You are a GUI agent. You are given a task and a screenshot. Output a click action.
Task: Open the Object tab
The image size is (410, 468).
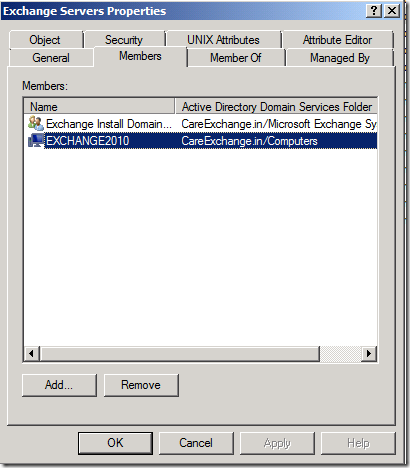pyautogui.click(x=46, y=40)
